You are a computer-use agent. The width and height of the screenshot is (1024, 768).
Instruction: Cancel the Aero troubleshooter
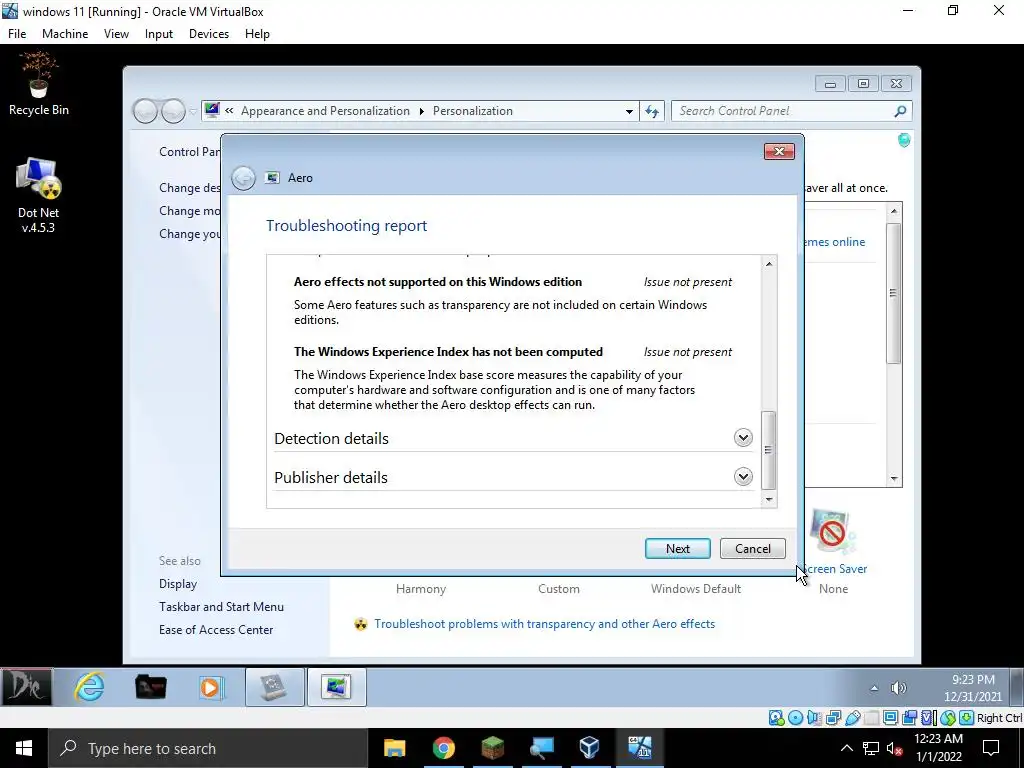752,549
